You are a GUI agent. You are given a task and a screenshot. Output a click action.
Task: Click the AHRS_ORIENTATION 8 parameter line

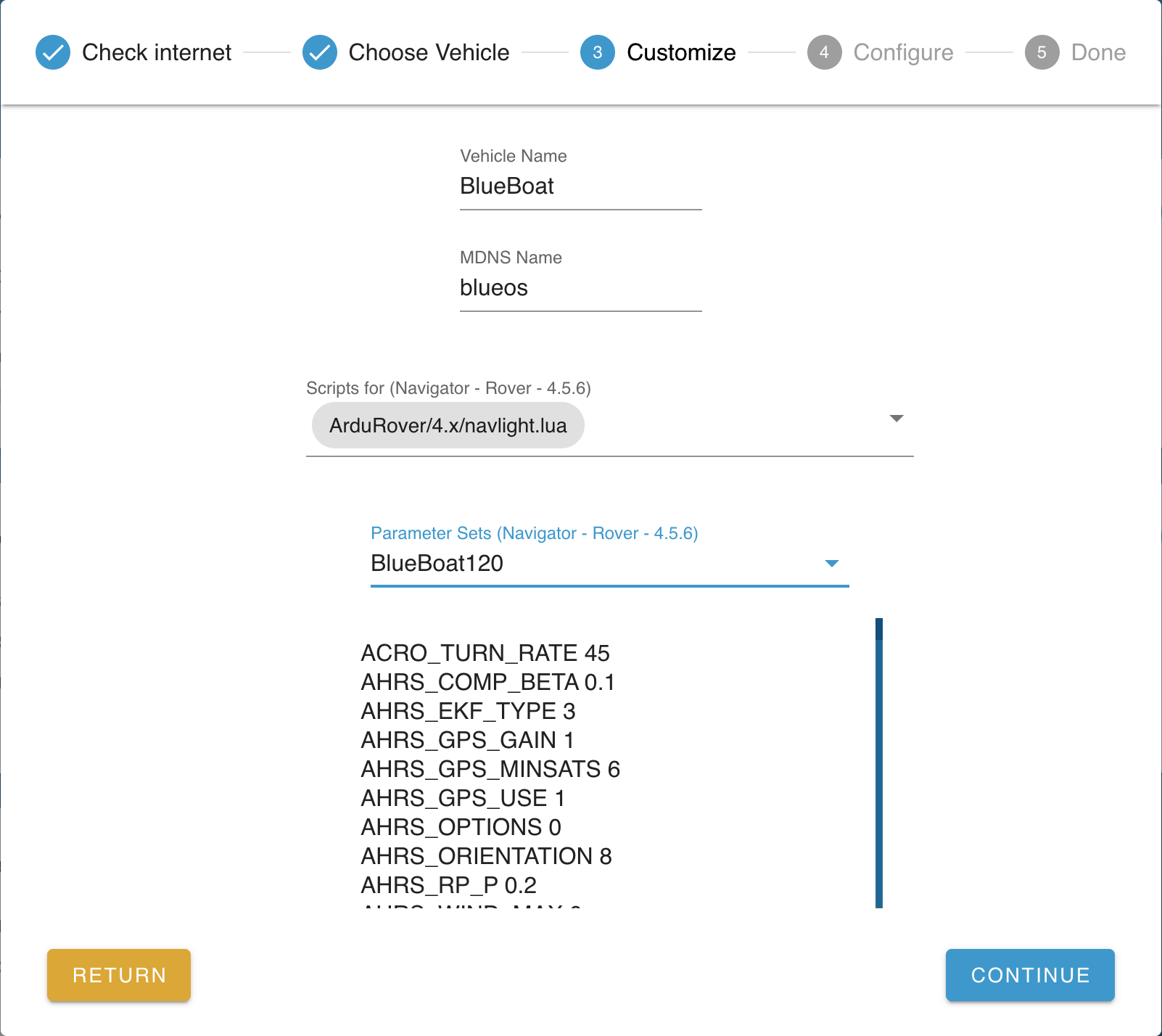point(487,856)
